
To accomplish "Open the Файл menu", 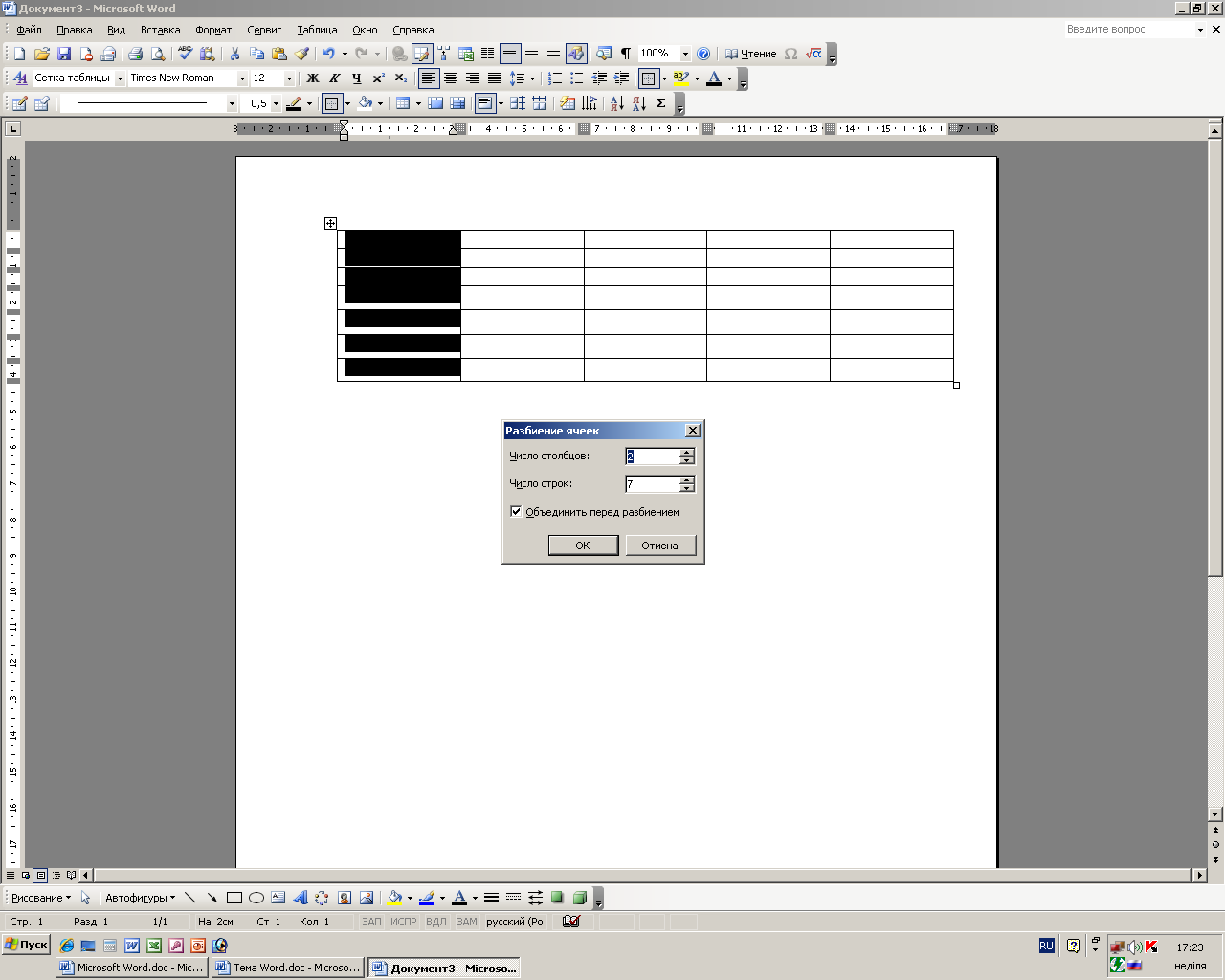I will (x=29, y=30).
